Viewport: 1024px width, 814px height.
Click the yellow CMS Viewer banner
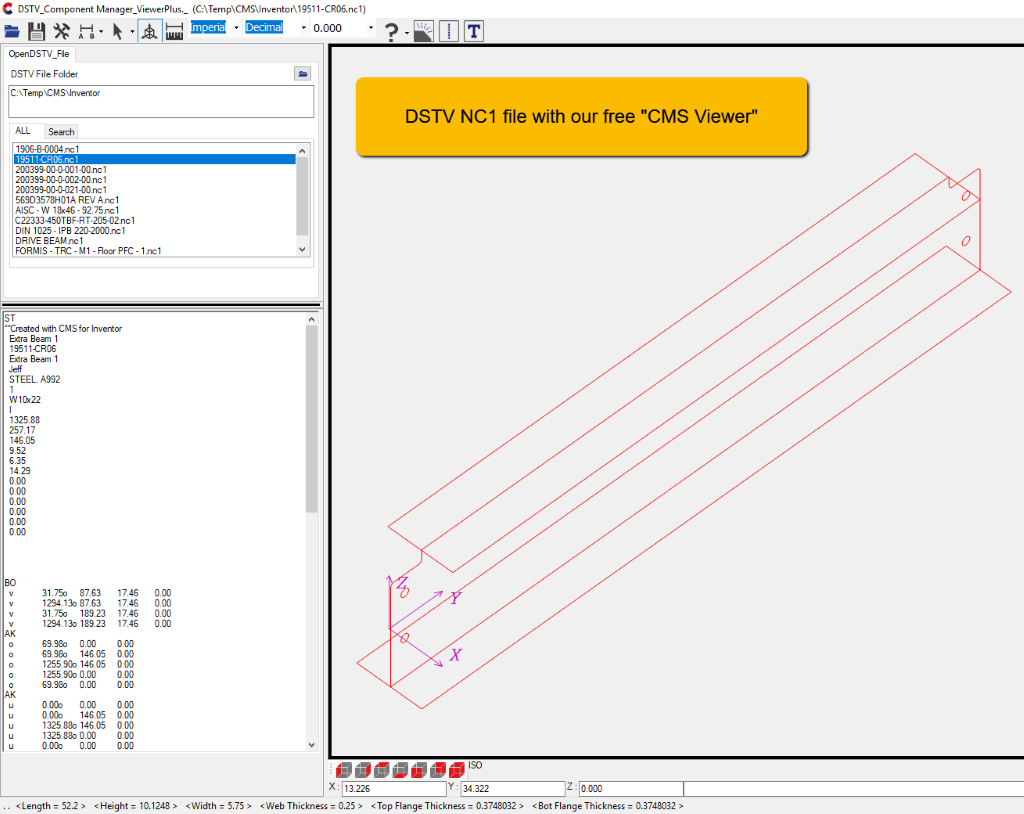tap(581, 116)
